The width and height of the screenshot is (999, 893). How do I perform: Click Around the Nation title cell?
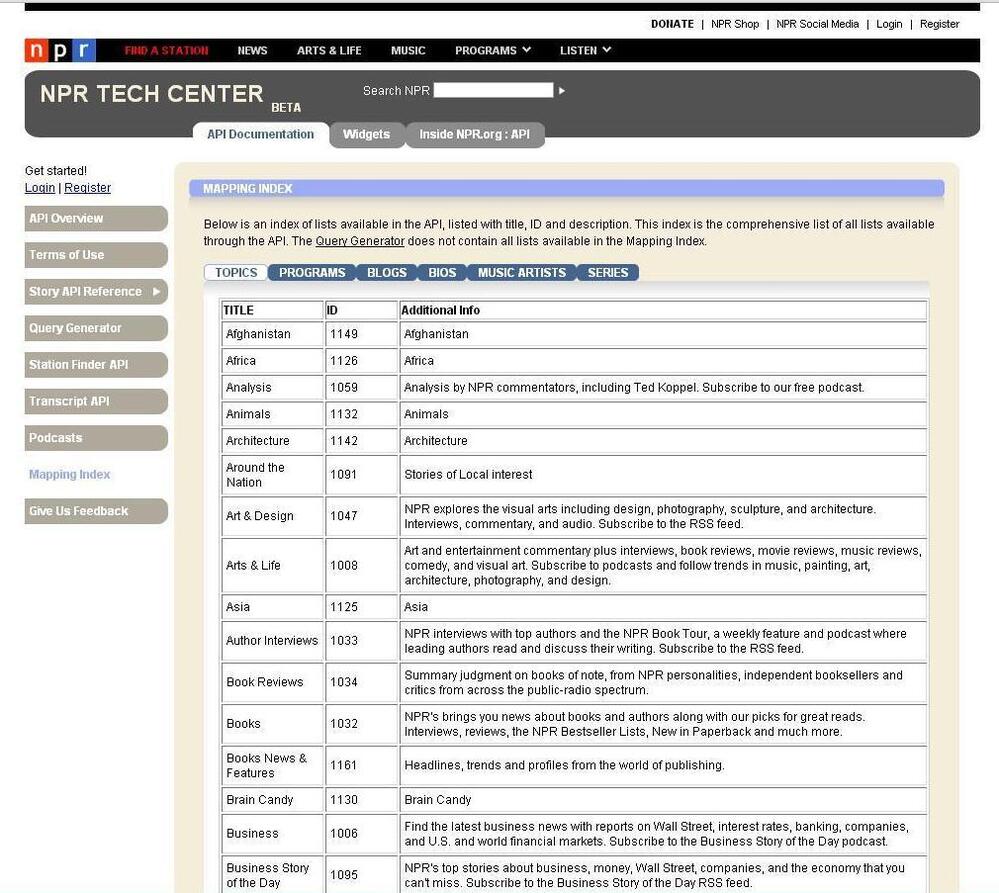click(272, 475)
